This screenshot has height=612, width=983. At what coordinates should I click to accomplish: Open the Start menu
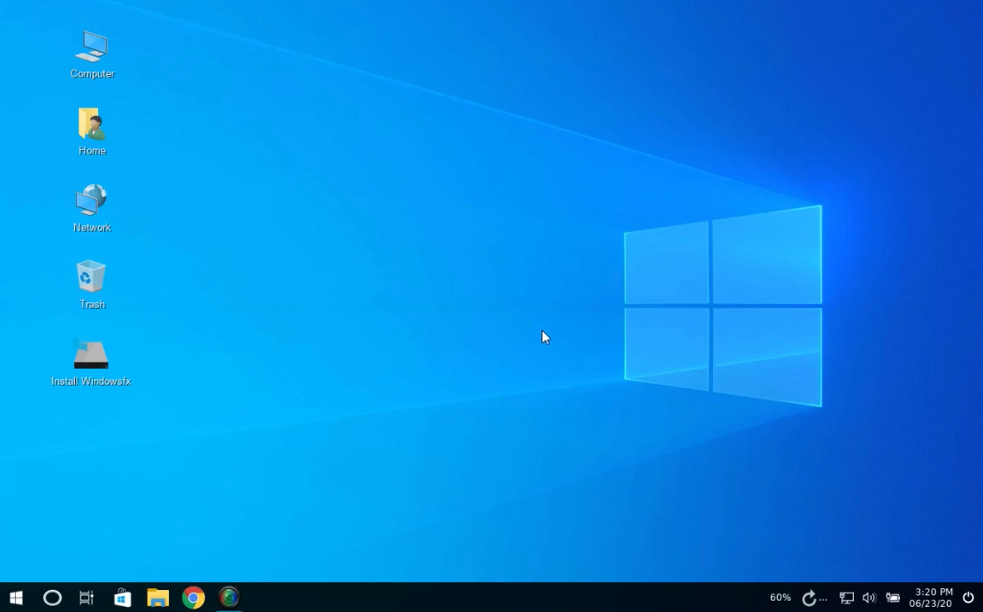click(16, 598)
